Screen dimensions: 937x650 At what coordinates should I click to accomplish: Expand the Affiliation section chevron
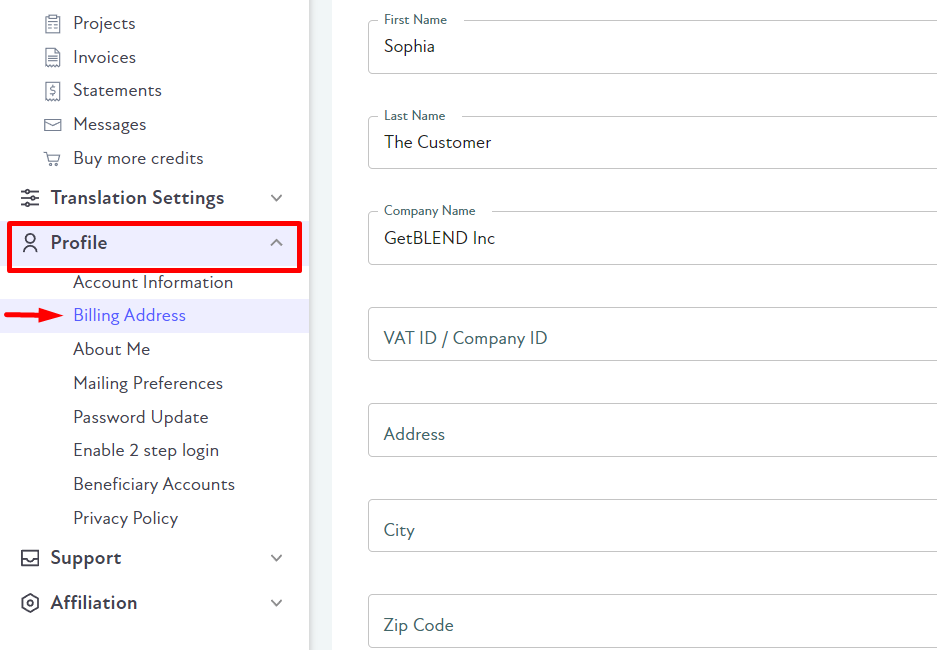[x=276, y=603]
